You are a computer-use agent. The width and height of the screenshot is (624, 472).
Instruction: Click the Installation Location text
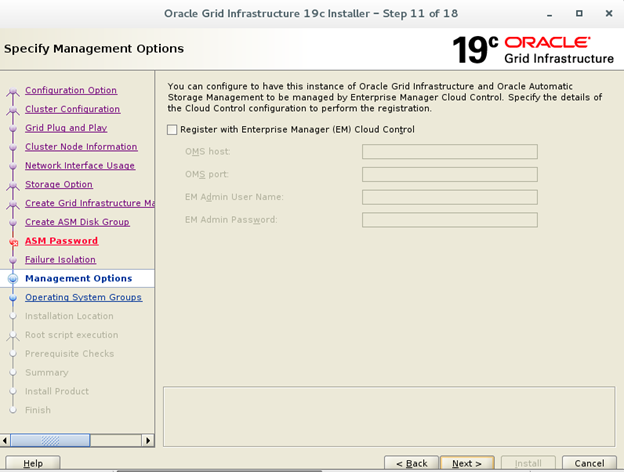click(69, 316)
